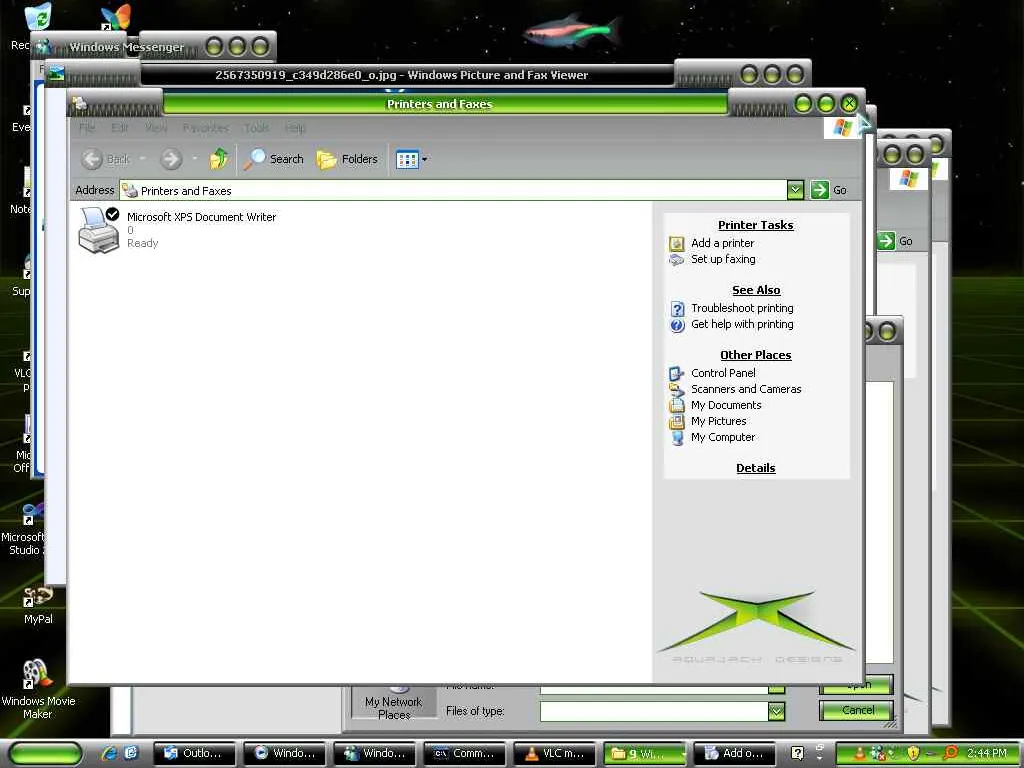Switch to VLC media player taskbar button
Screen dimensions: 1024x768
coord(554,753)
